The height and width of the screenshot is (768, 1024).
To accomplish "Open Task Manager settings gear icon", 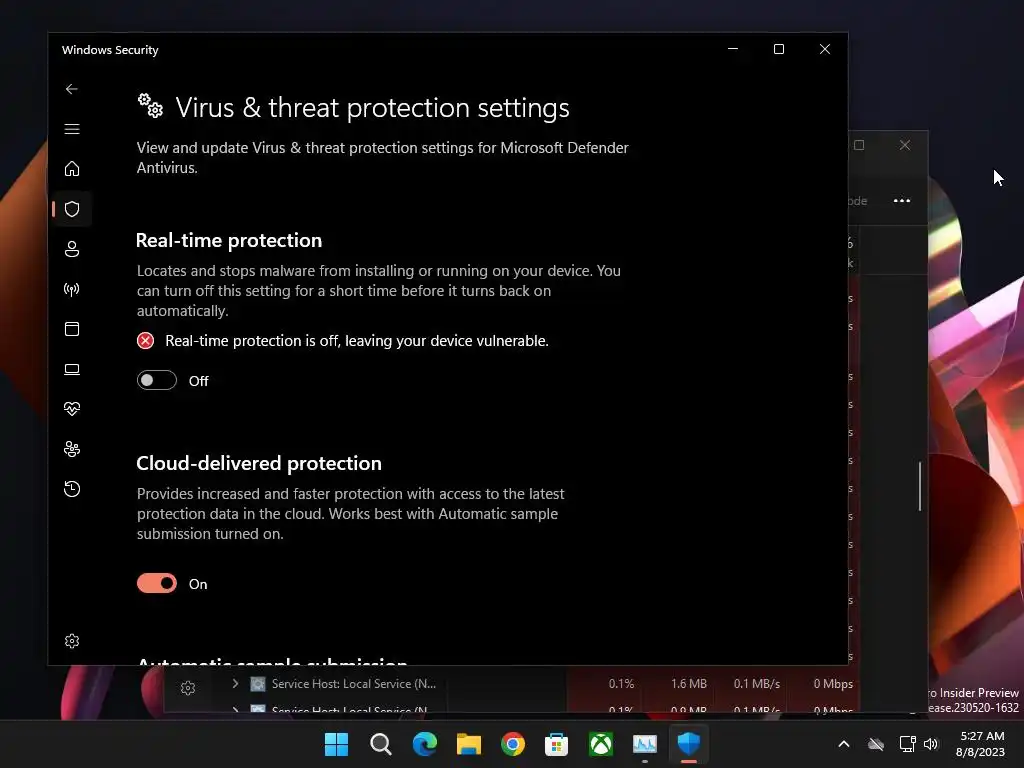I will coord(188,688).
